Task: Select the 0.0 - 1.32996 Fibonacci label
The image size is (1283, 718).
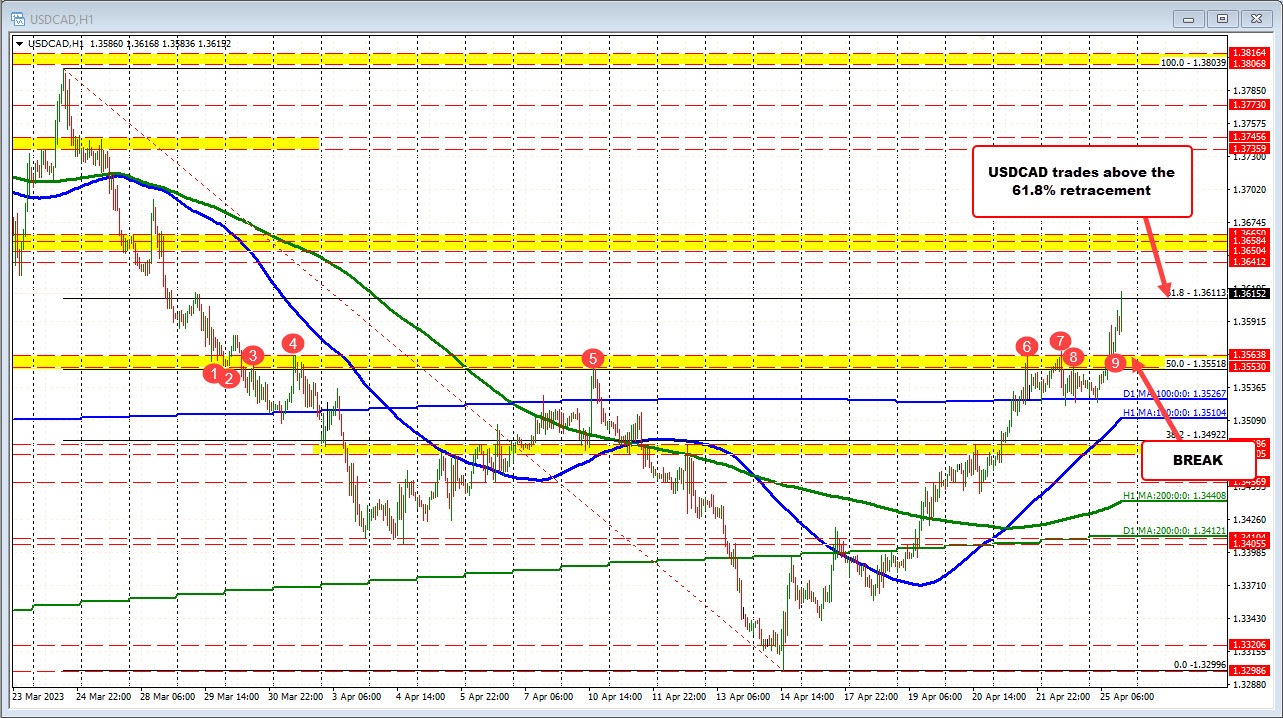Action: 1200,664
